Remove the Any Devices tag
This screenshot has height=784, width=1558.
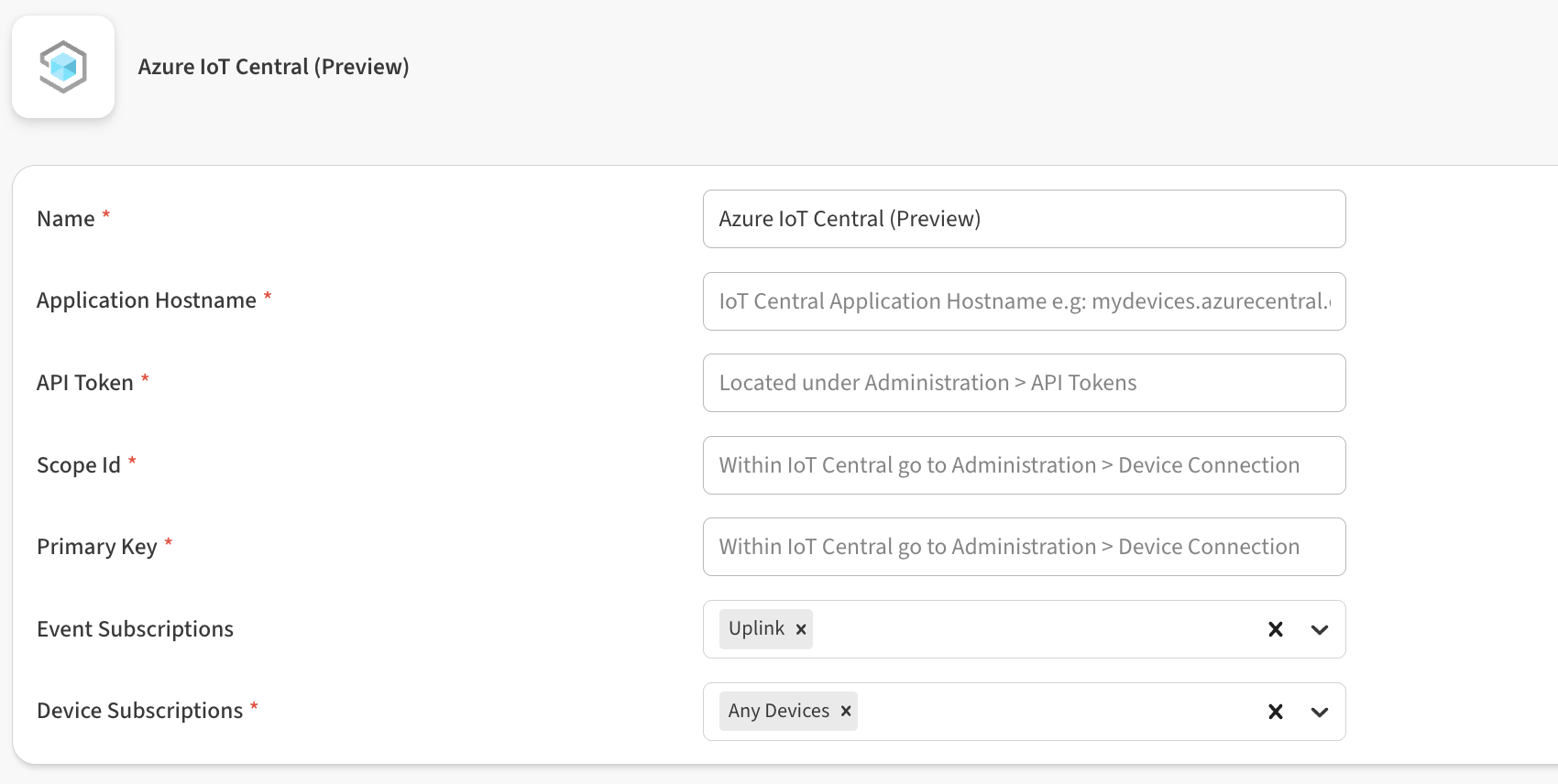(x=846, y=712)
